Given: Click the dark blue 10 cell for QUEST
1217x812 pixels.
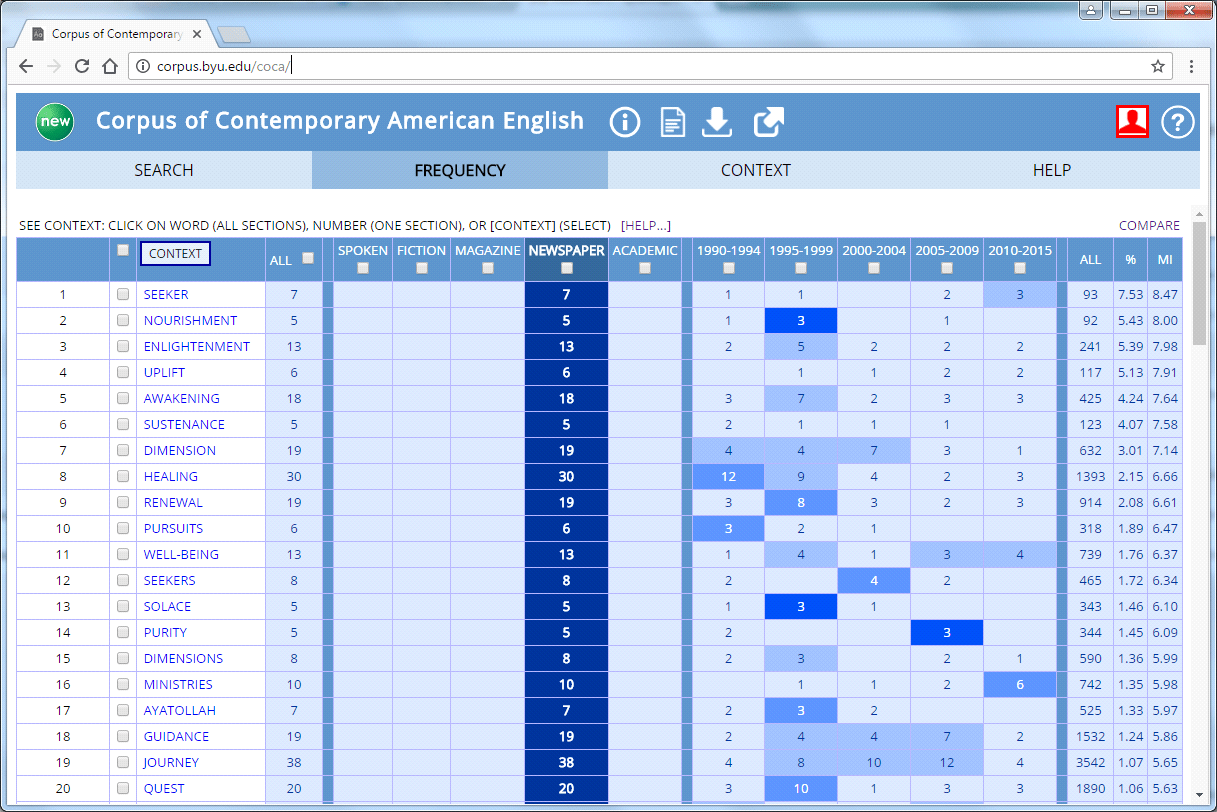Looking at the screenshot, I should (800, 789).
